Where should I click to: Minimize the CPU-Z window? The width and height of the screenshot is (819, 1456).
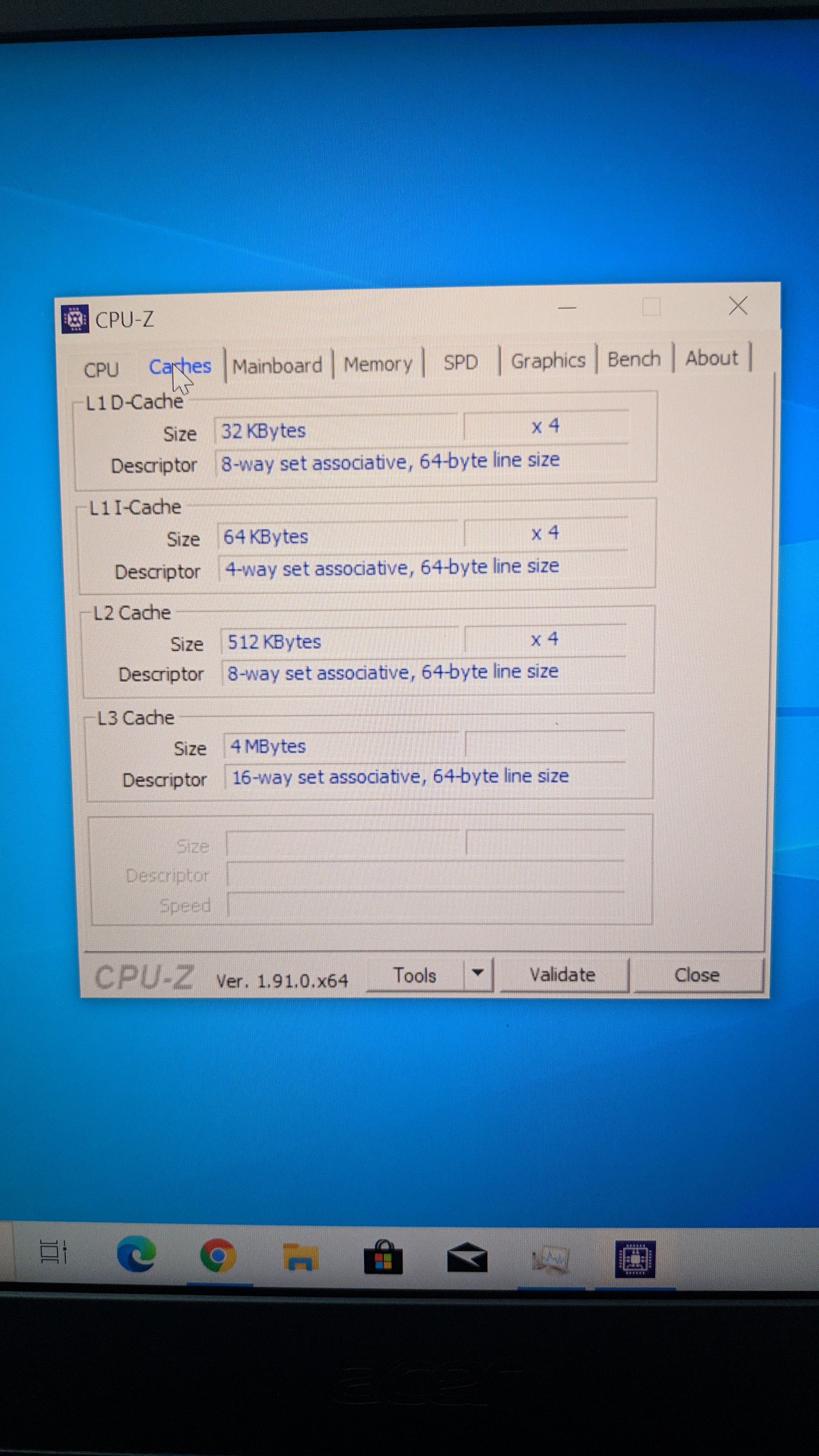(x=567, y=308)
